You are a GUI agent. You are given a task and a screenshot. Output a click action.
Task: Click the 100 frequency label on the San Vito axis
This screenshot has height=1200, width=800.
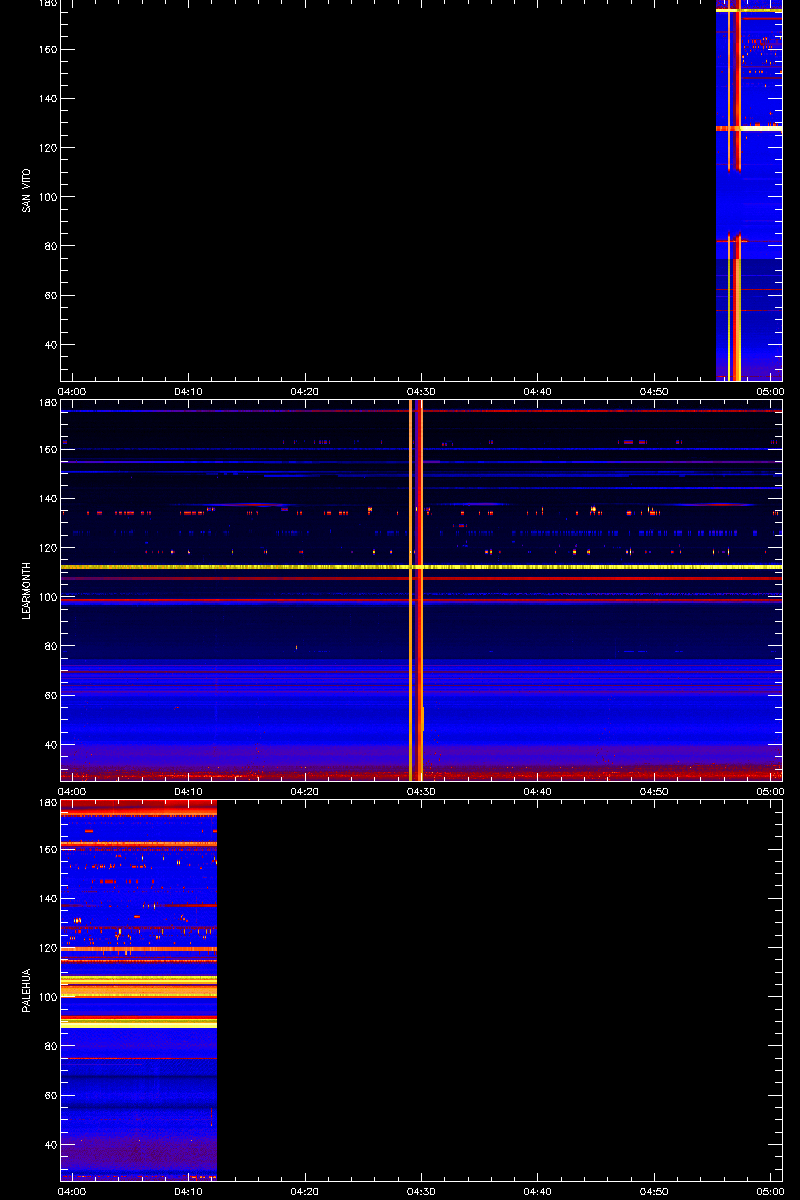[x=47, y=197]
